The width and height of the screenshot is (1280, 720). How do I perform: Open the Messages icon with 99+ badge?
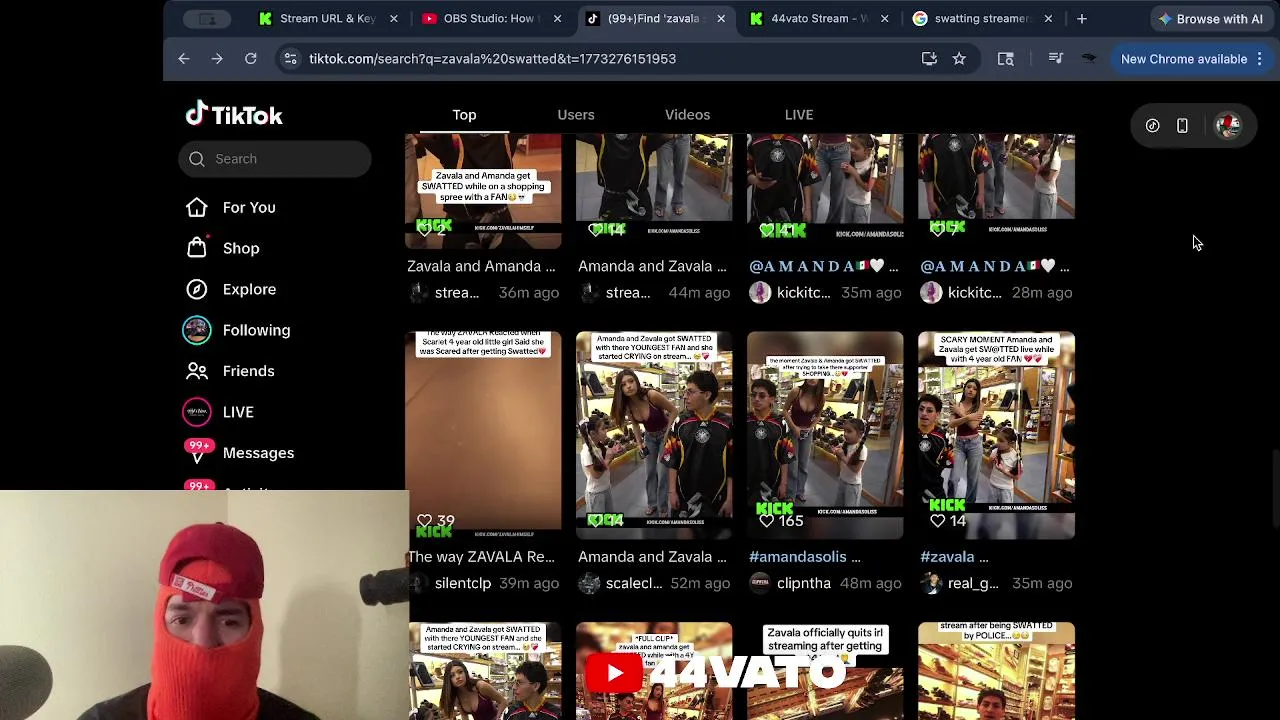click(197, 453)
